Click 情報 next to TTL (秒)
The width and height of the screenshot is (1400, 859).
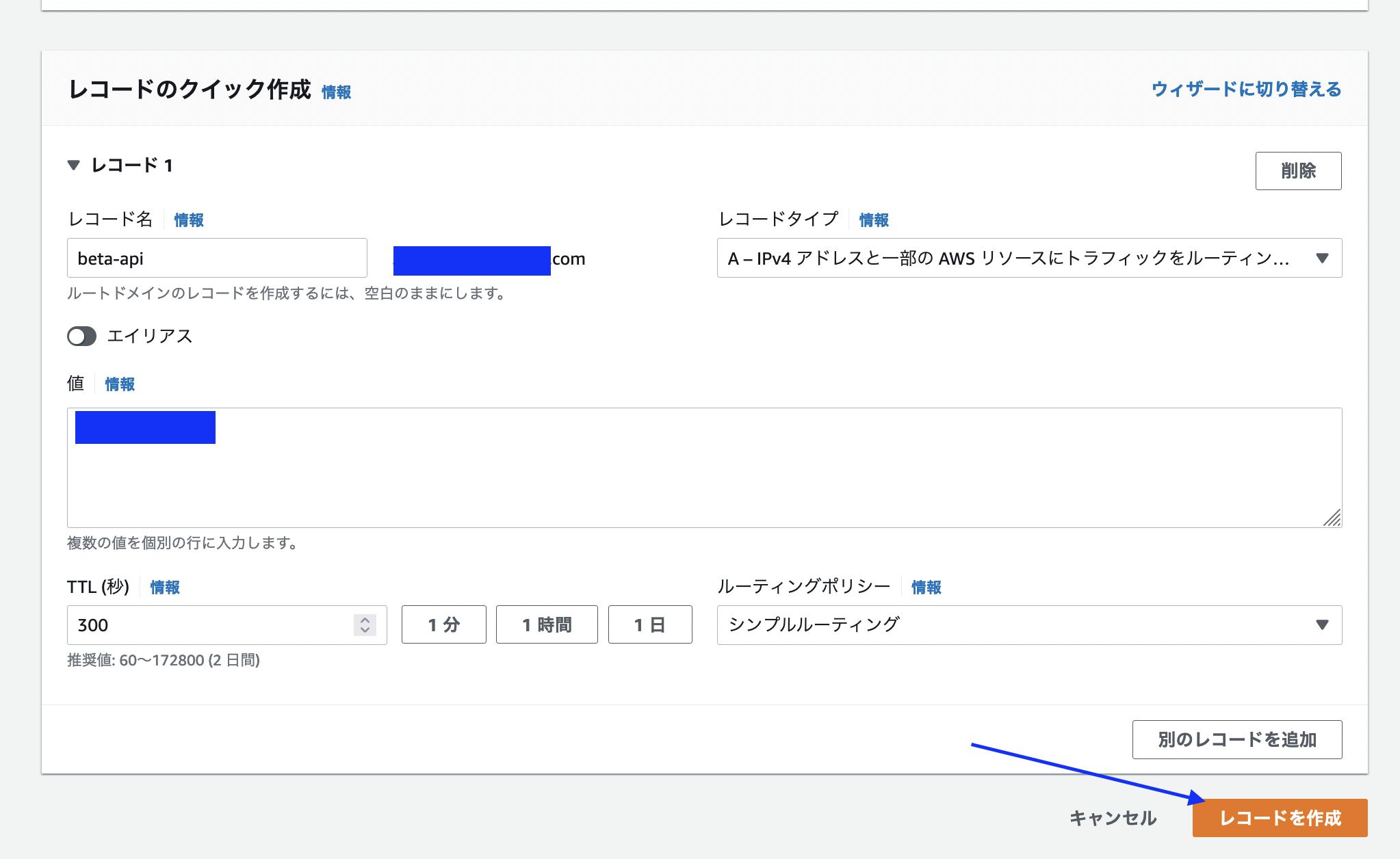click(x=164, y=587)
